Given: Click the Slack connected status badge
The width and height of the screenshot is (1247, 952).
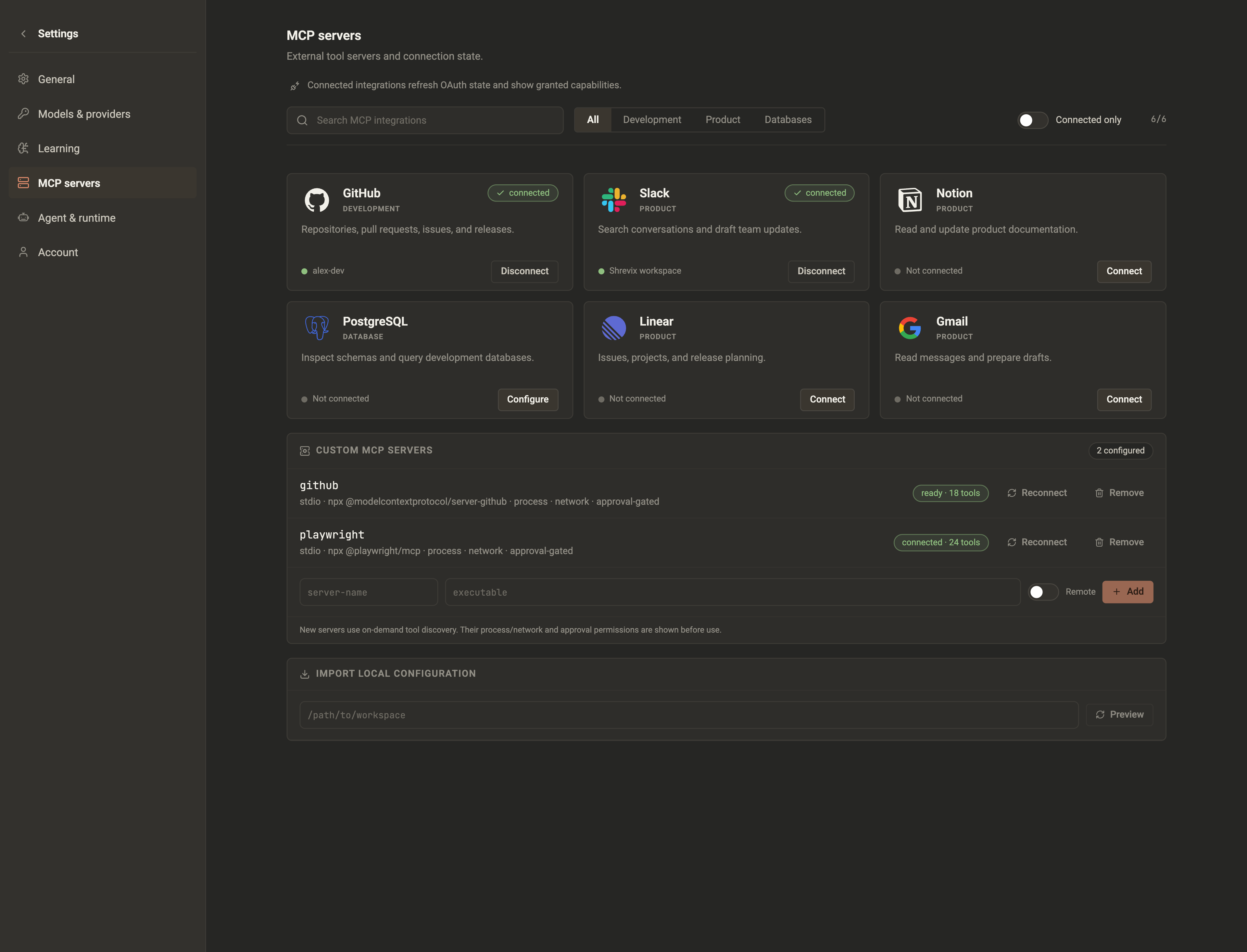Looking at the screenshot, I should (819, 193).
